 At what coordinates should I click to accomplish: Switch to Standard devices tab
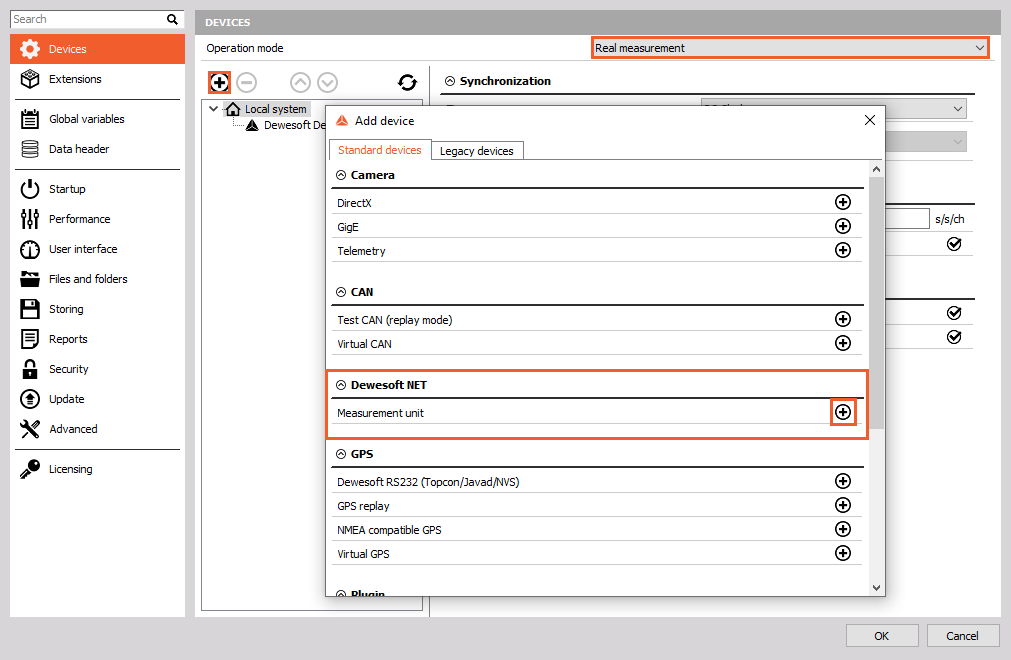coord(380,150)
